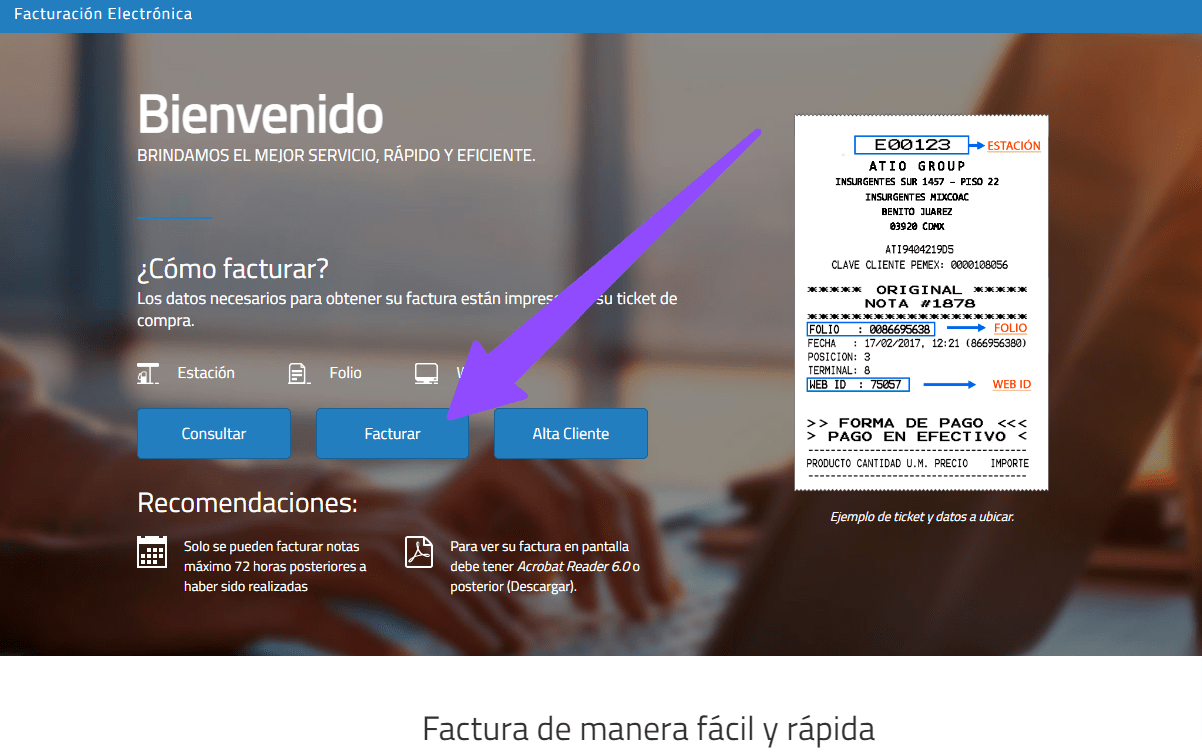Open the Alta Cliente button
Image resolution: width=1202 pixels, height=756 pixels.
571,433
